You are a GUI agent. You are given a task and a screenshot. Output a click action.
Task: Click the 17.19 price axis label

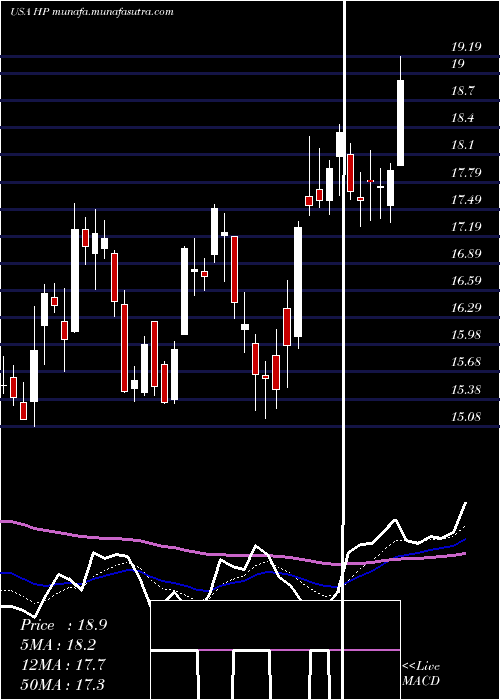tap(466, 226)
